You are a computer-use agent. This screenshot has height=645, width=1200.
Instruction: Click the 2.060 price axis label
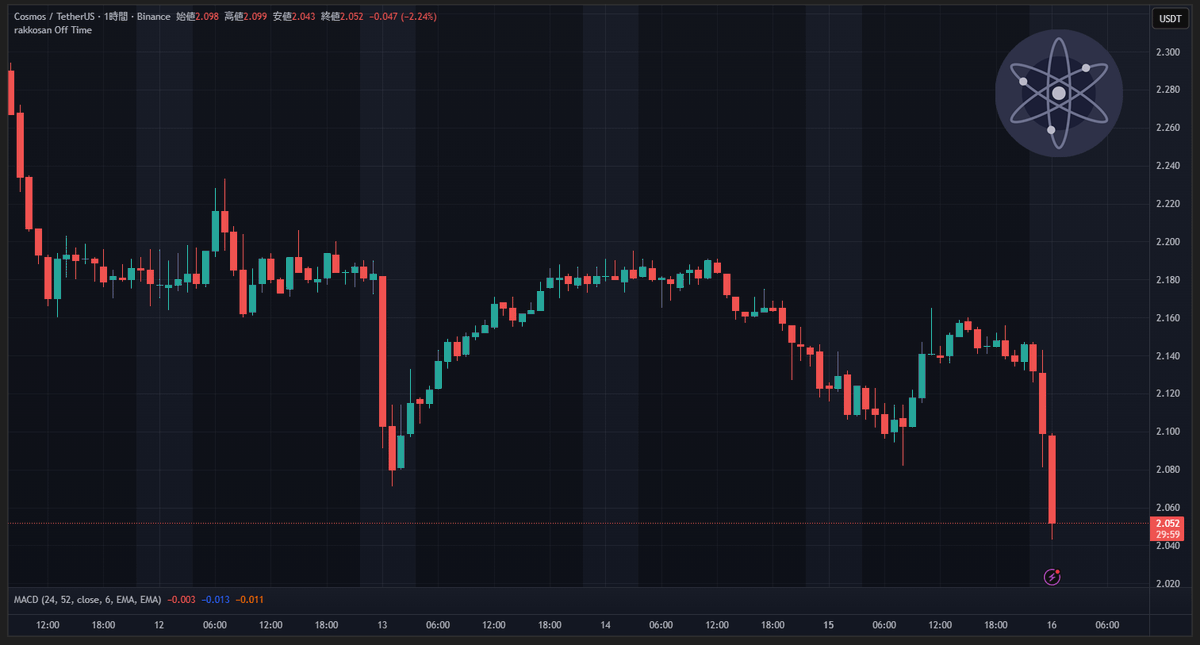coord(1167,507)
